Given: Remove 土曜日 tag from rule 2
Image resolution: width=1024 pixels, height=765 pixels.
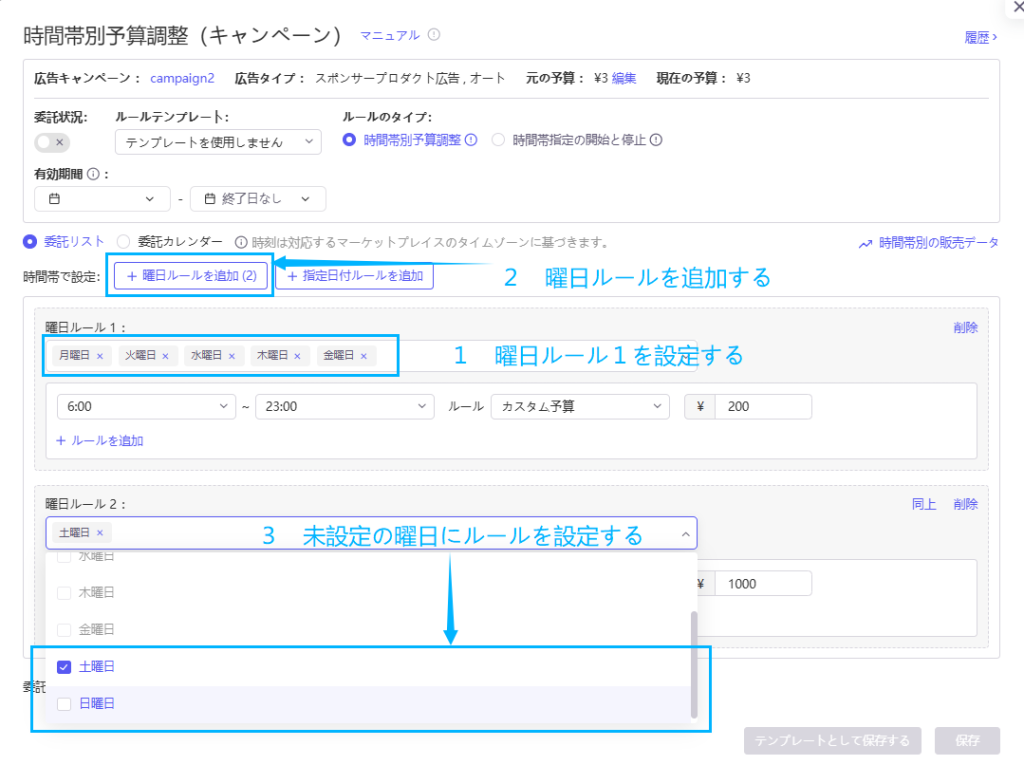Looking at the screenshot, I should (100, 533).
